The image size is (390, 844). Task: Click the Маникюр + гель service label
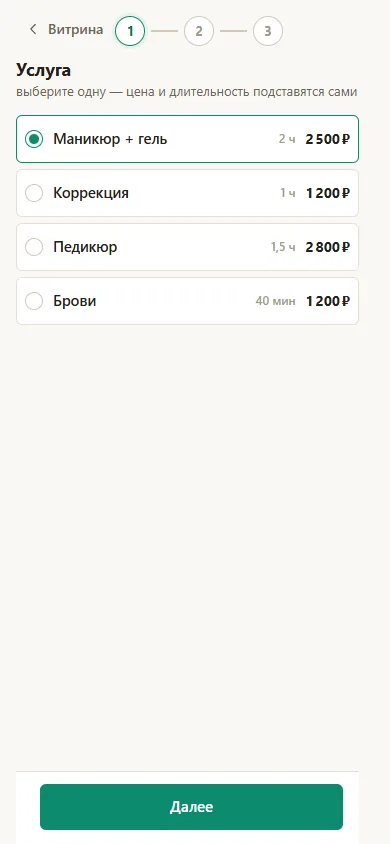110,139
